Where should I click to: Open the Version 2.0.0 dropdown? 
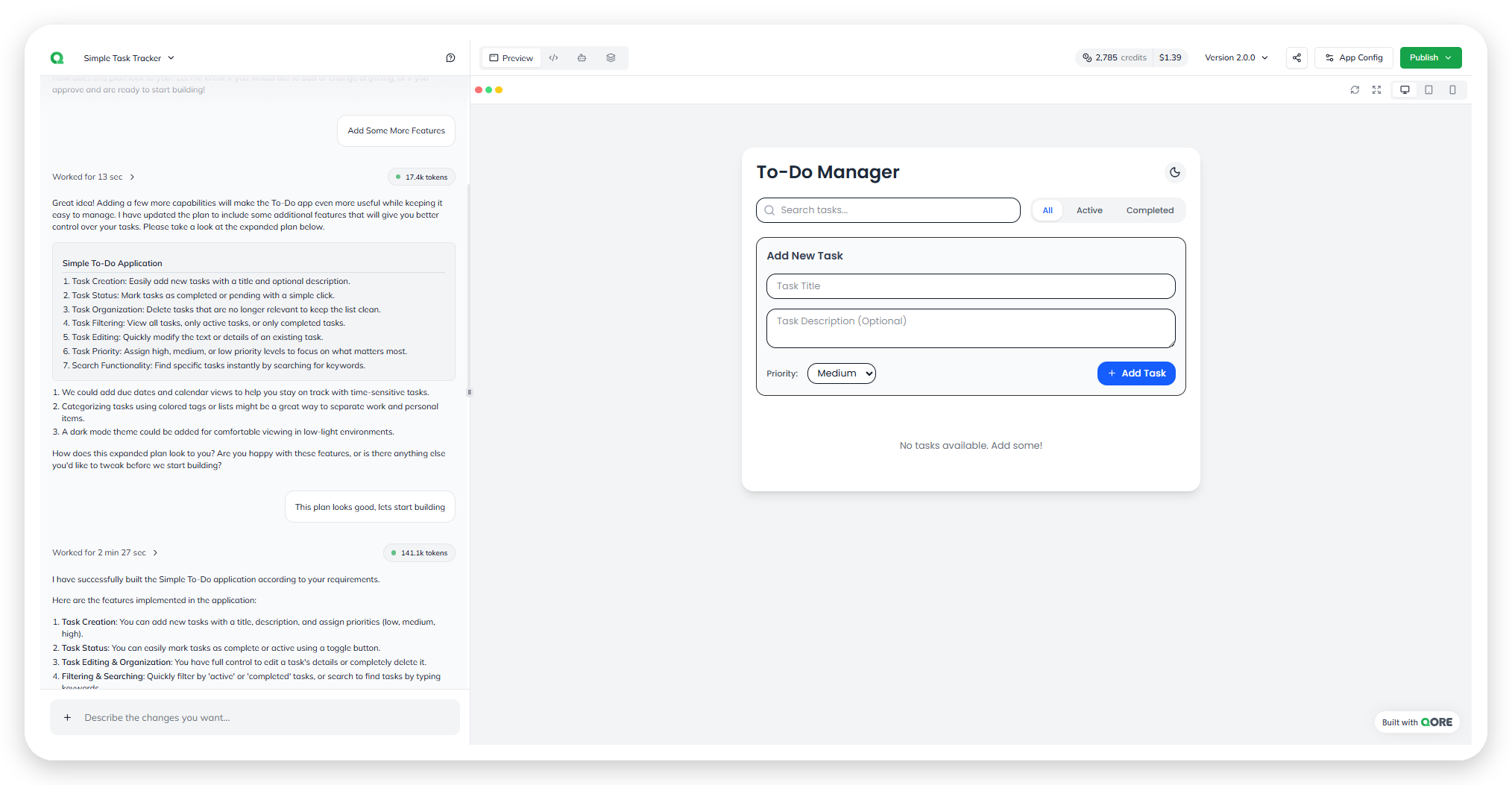click(x=1236, y=57)
